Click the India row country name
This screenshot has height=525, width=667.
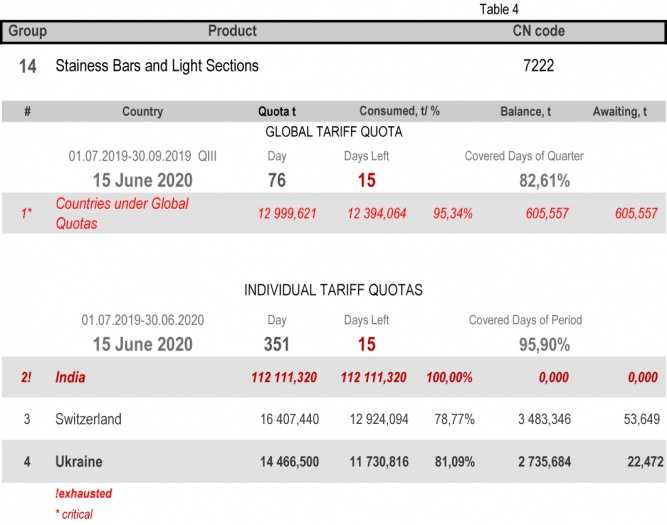(71, 377)
